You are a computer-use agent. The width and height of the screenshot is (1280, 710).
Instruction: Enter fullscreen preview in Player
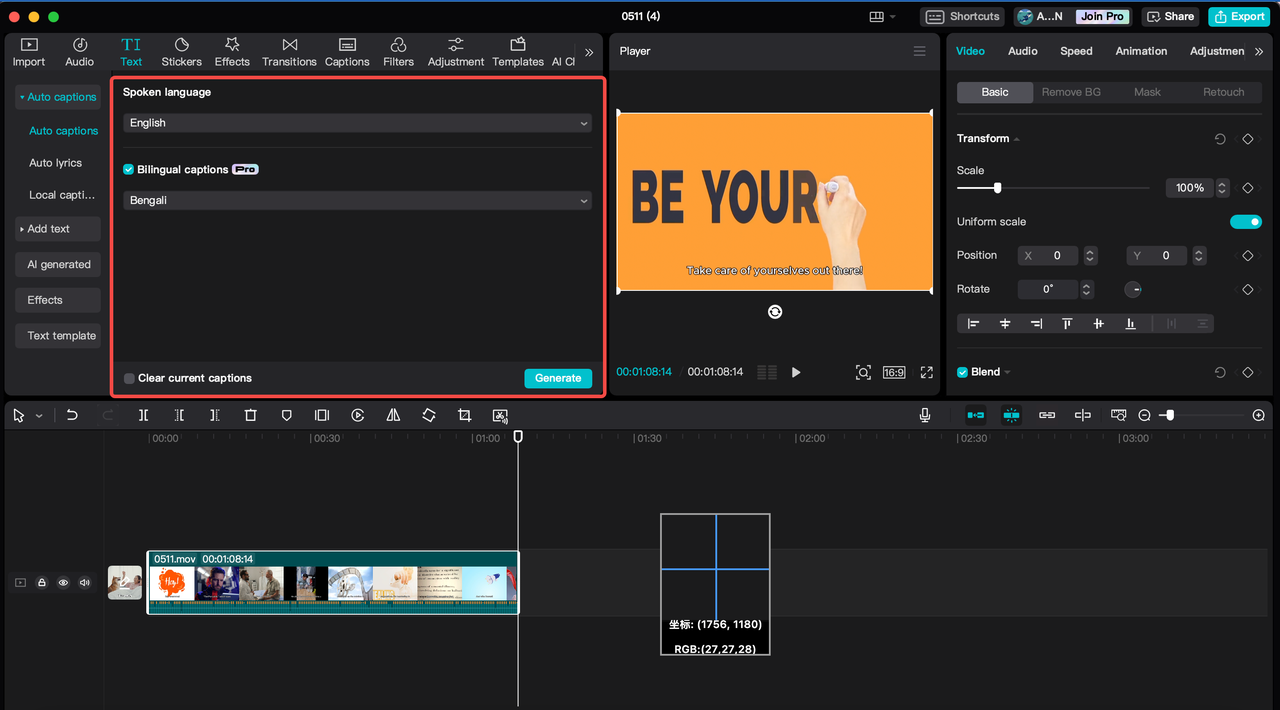coord(926,372)
